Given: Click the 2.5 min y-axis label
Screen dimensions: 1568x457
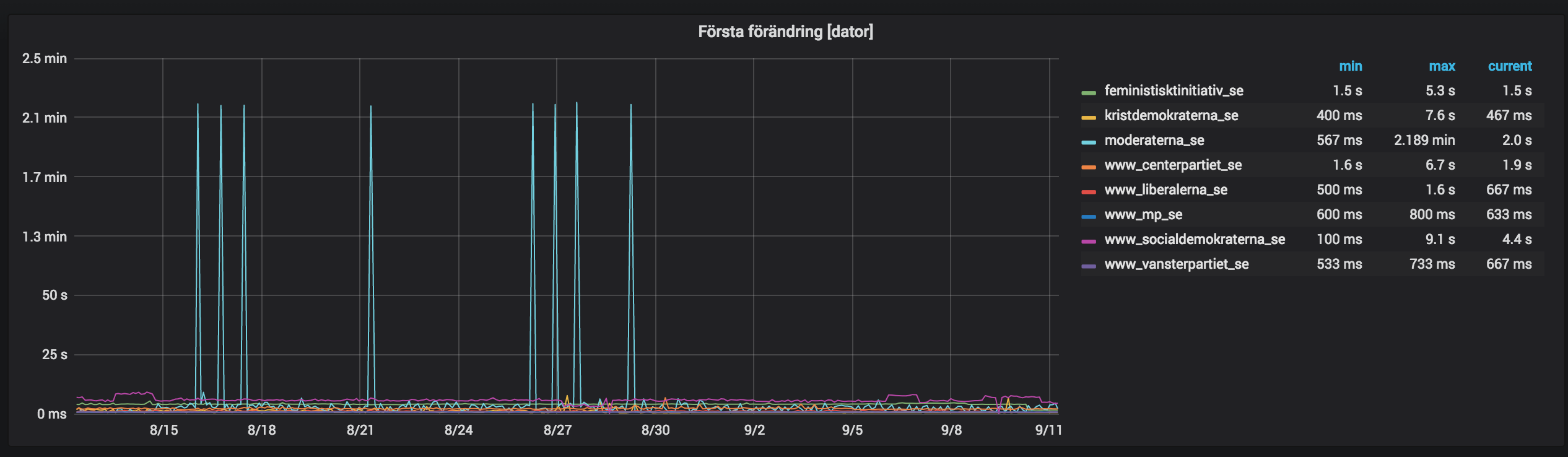Looking at the screenshot, I should tap(45, 59).
